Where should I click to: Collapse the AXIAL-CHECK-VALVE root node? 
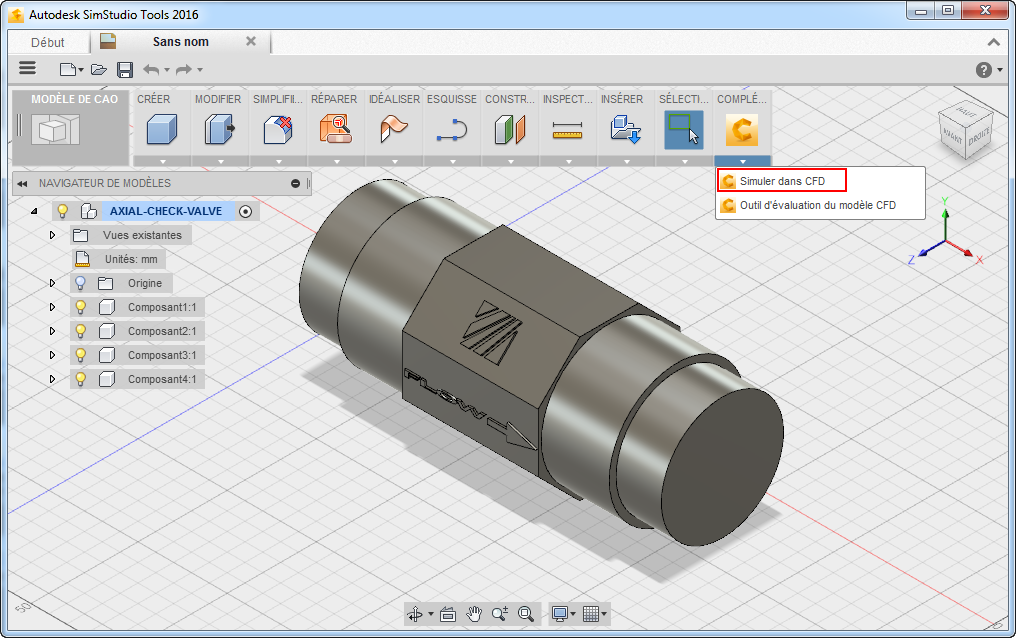(x=34, y=211)
